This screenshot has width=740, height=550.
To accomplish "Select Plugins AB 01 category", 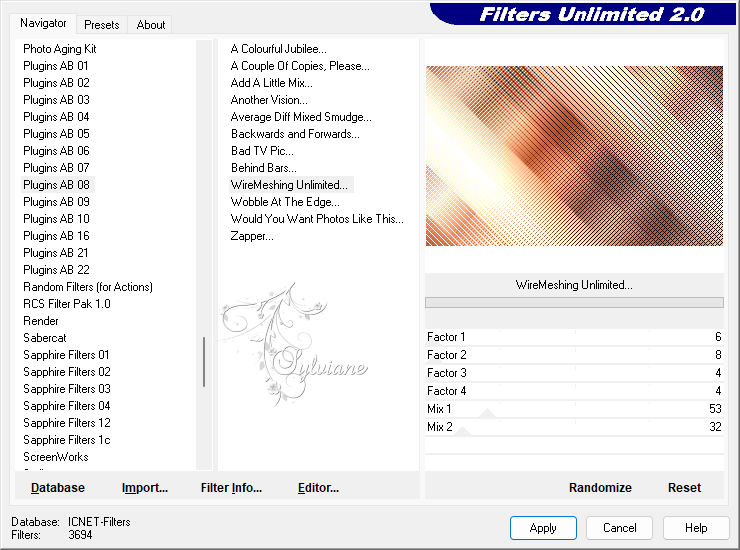I will tap(56, 66).
